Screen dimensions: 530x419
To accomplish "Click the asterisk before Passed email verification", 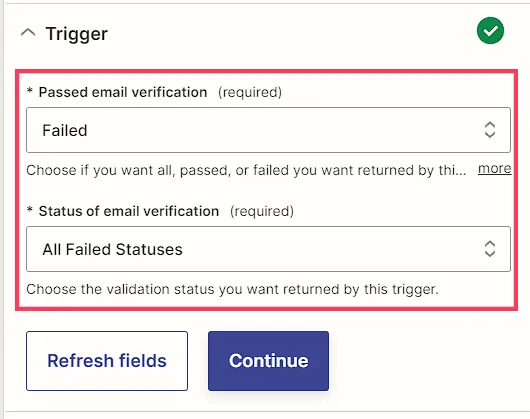I will coord(30,91).
